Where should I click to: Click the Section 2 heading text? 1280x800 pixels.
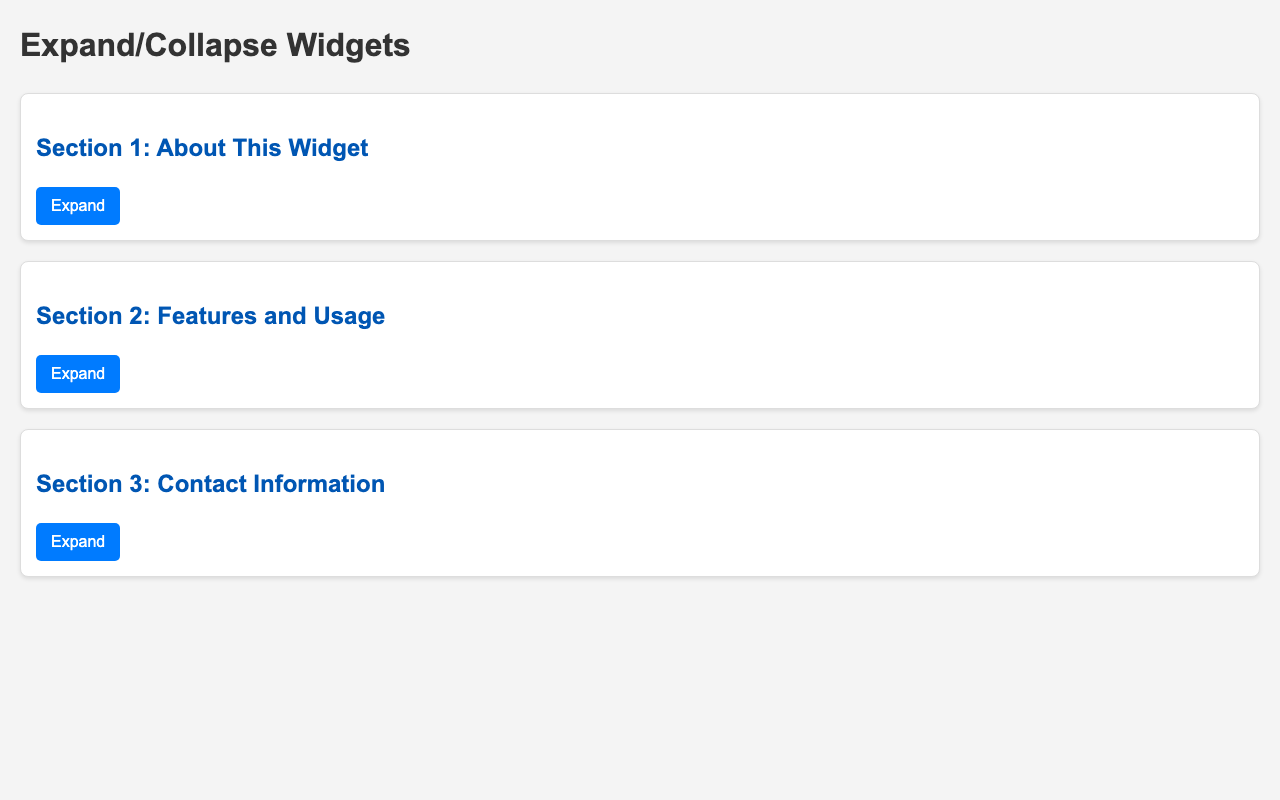point(210,316)
